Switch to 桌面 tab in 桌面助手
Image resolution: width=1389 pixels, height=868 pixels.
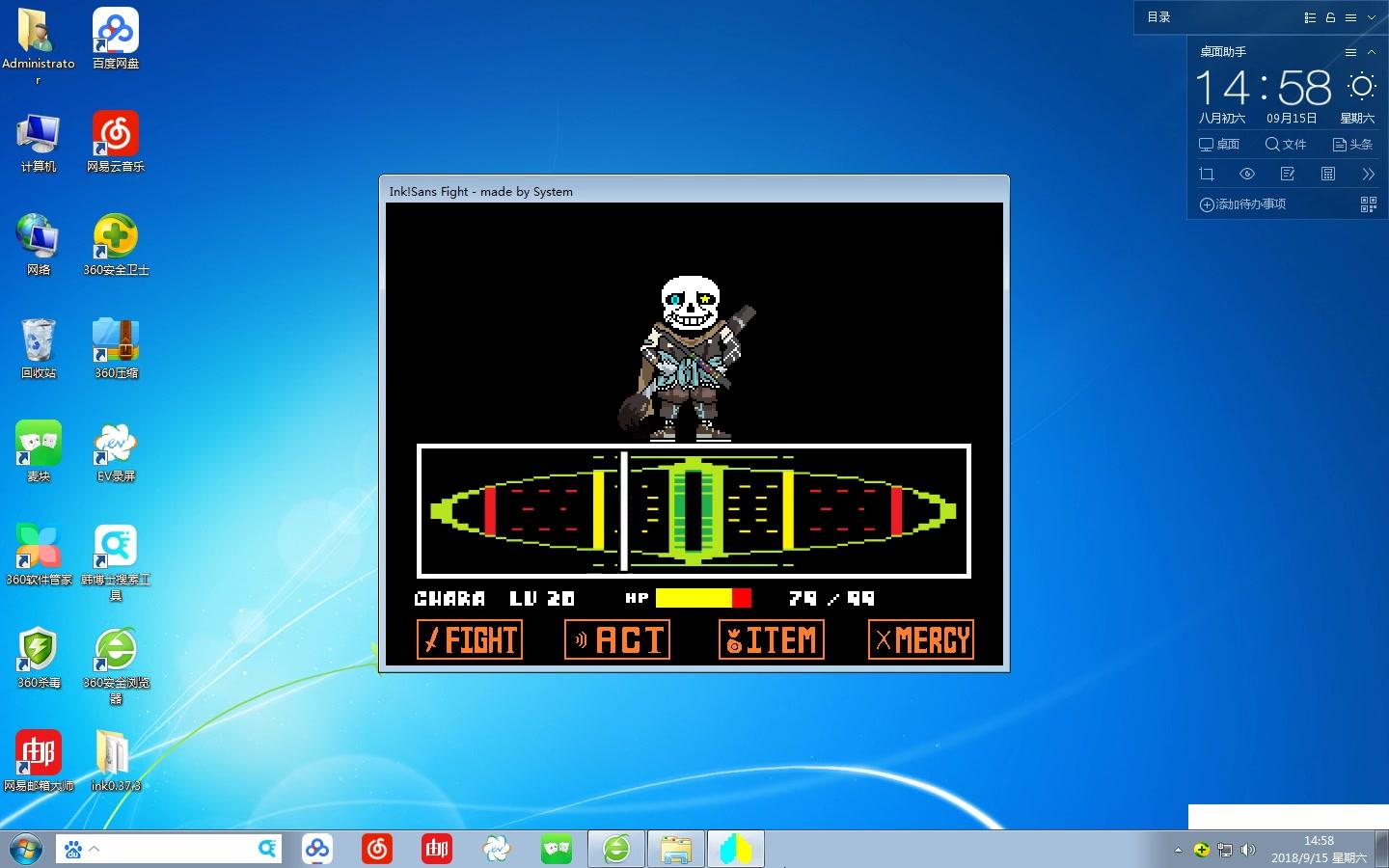coord(1219,144)
